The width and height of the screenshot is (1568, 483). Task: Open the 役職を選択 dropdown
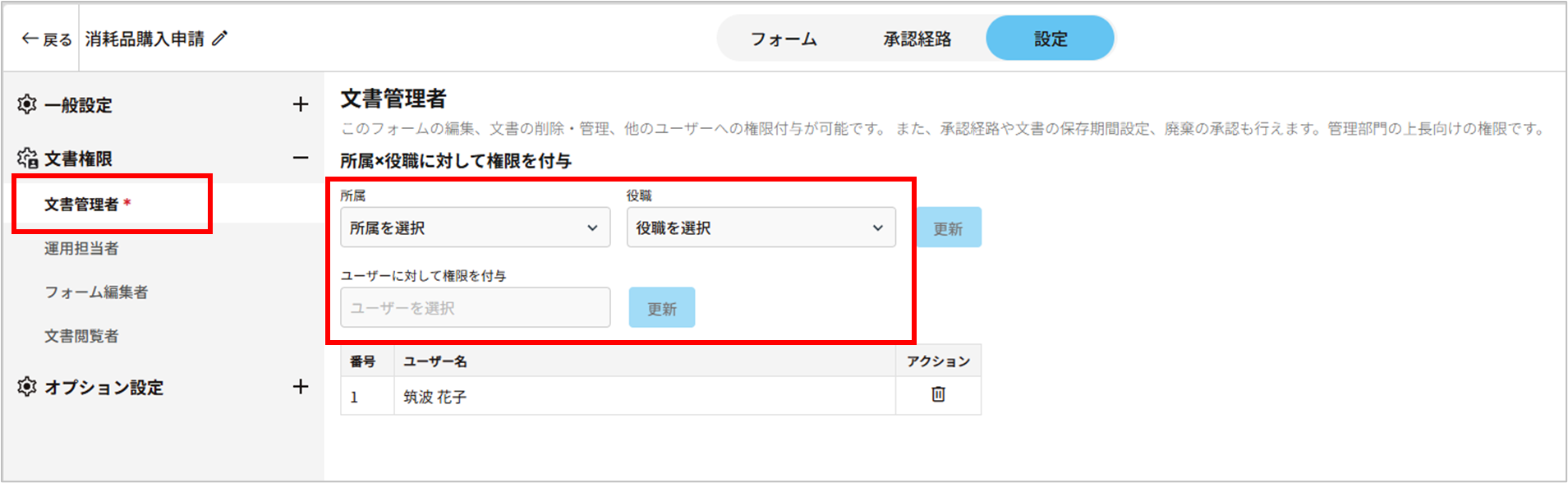click(x=761, y=228)
